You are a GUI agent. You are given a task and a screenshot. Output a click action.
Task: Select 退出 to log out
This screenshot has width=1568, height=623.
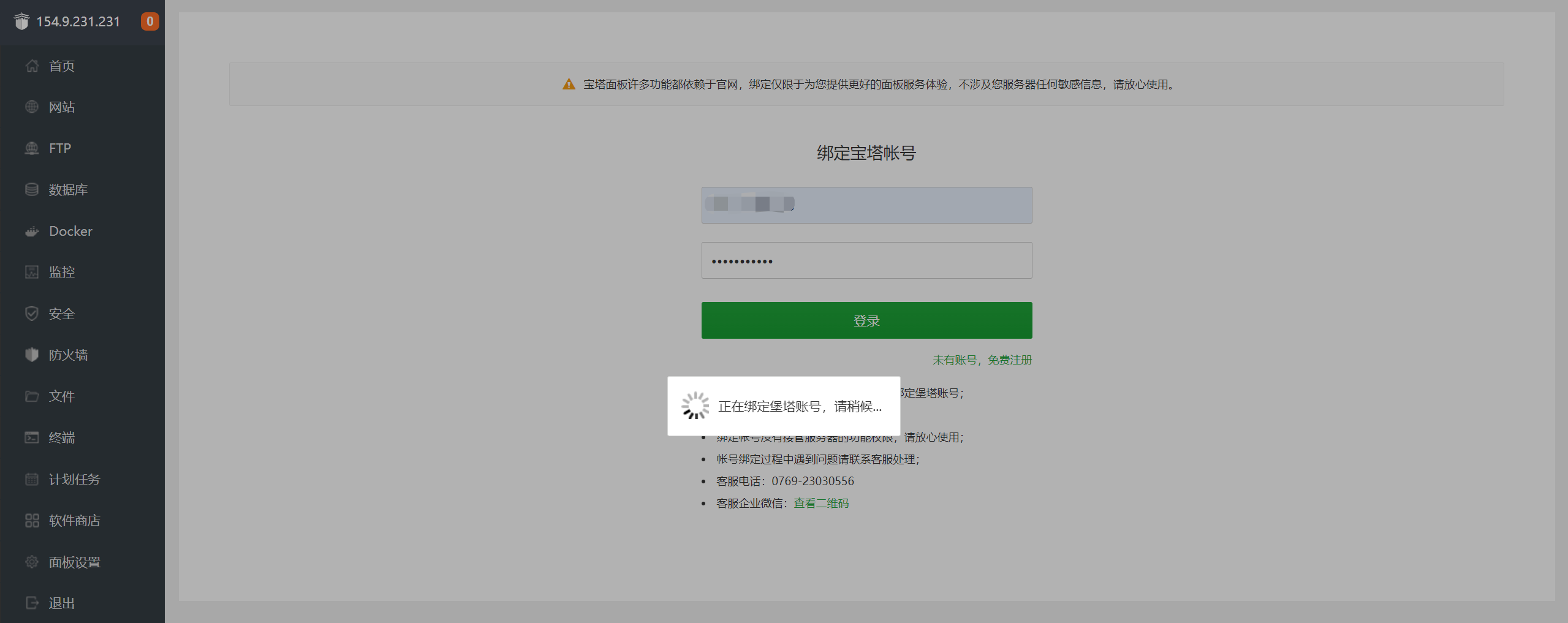[61, 603]
